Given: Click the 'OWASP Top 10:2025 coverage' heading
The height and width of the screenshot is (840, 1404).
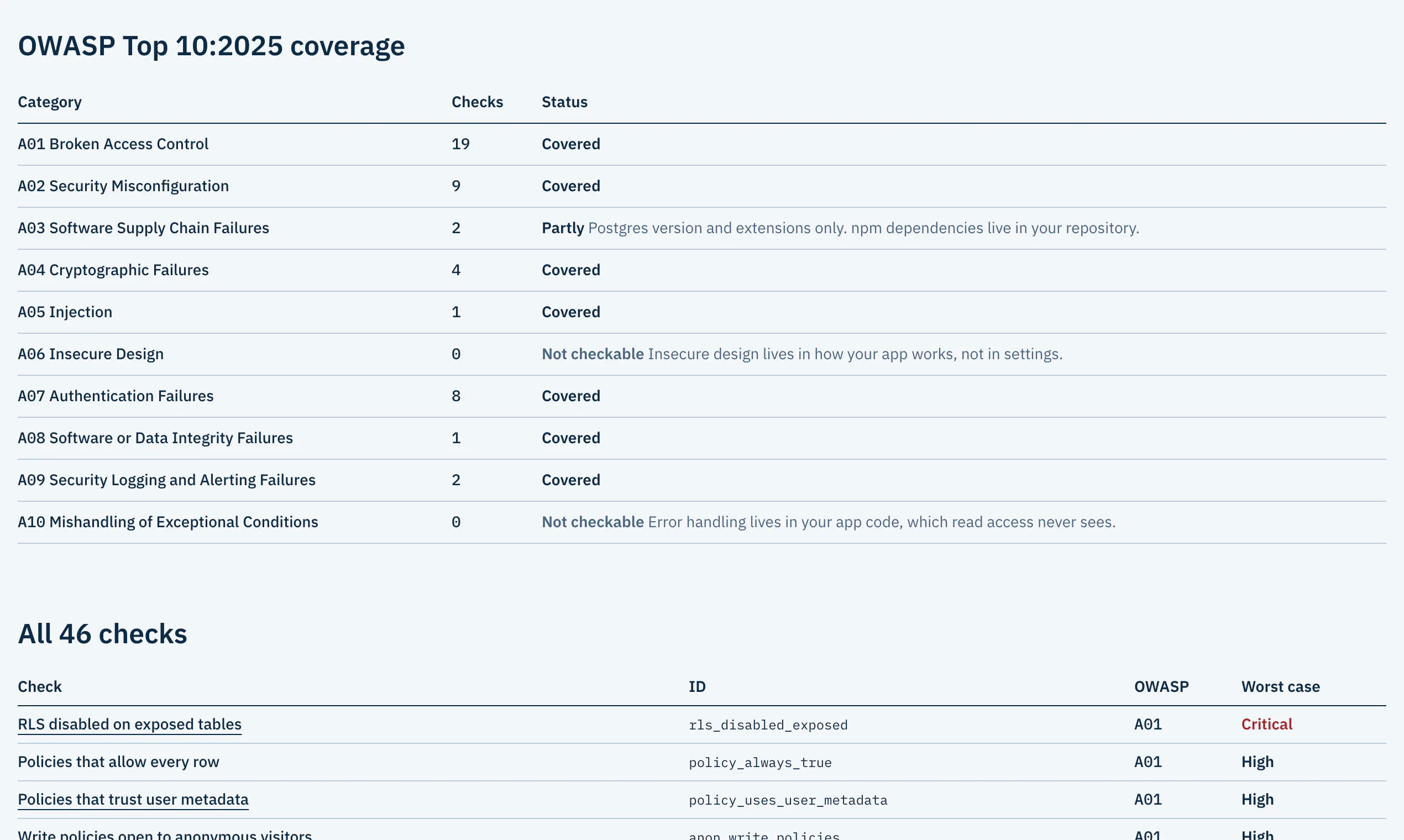Looking at the screenshot, I should point(211,46).
